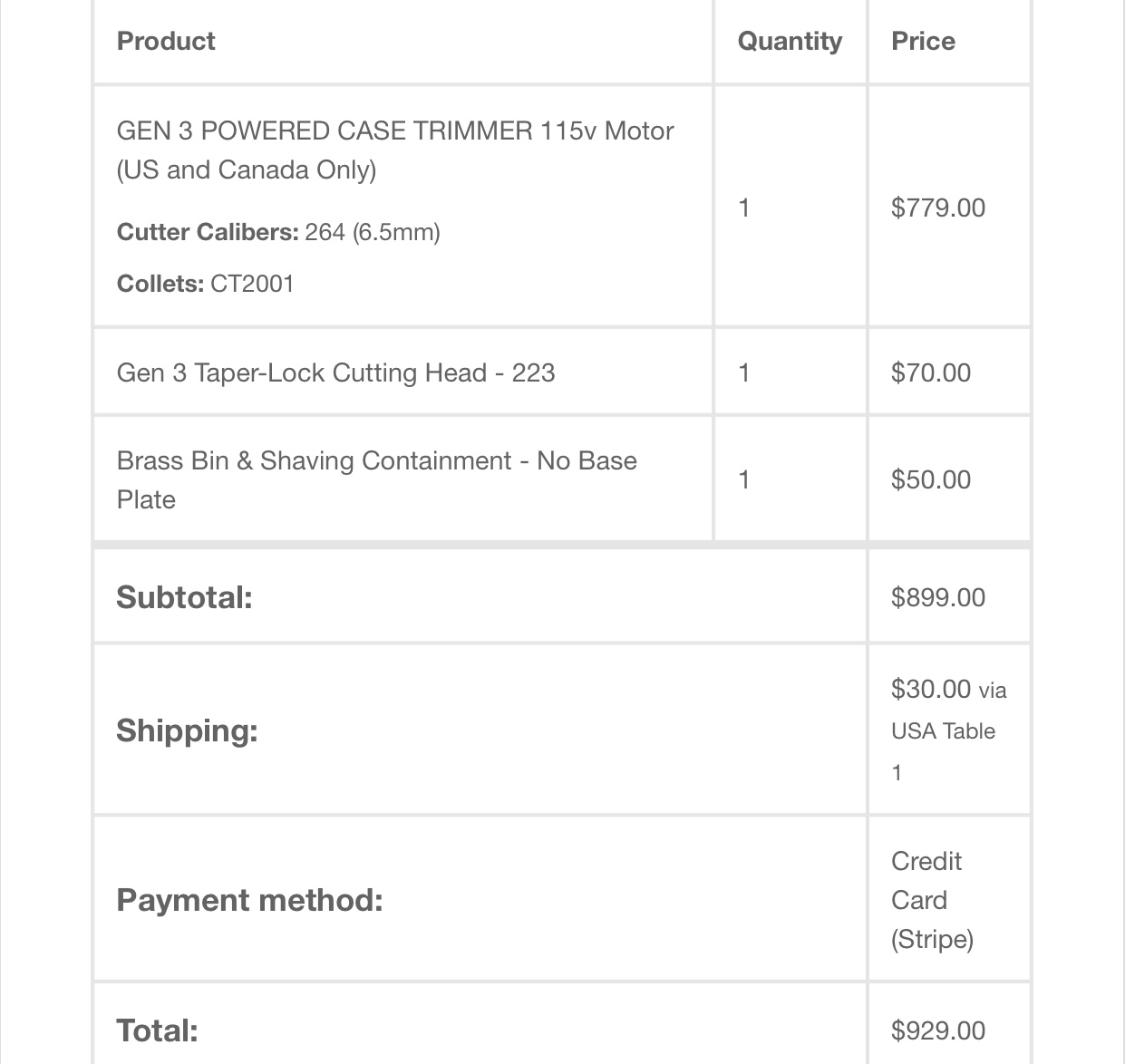Click the Total label
This screenshot has height=1064, width=1125.
pyautogui.click(x=157, y=1030)
